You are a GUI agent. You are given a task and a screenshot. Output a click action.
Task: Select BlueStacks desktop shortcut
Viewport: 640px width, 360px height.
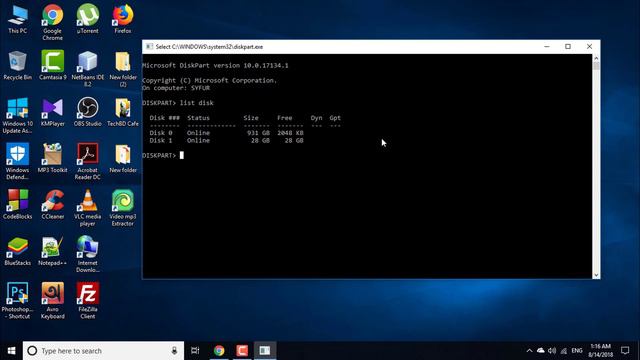coord(18,251)
